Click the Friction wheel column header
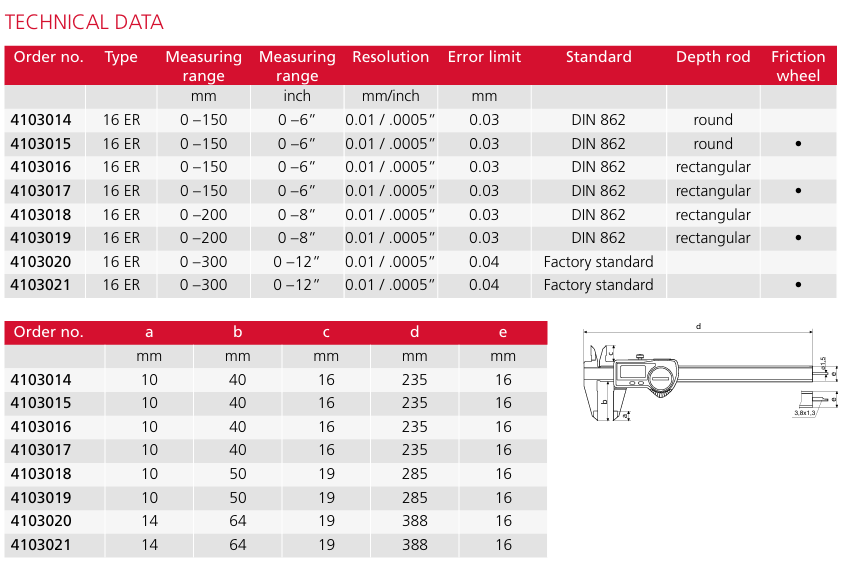851x573 pixels. pos(798,66)
